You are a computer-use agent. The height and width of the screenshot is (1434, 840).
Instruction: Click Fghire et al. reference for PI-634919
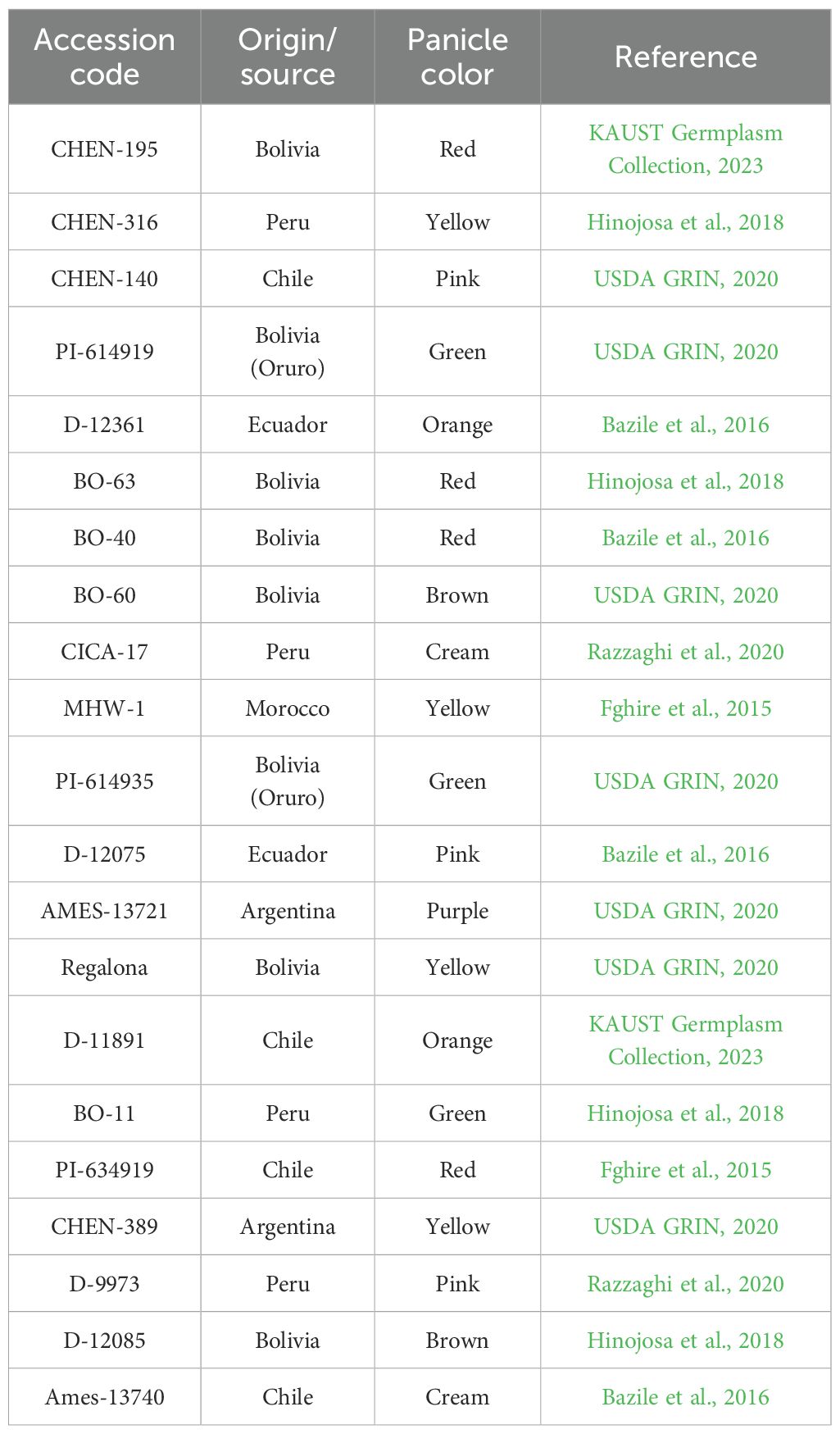[x=685, y=1170]
